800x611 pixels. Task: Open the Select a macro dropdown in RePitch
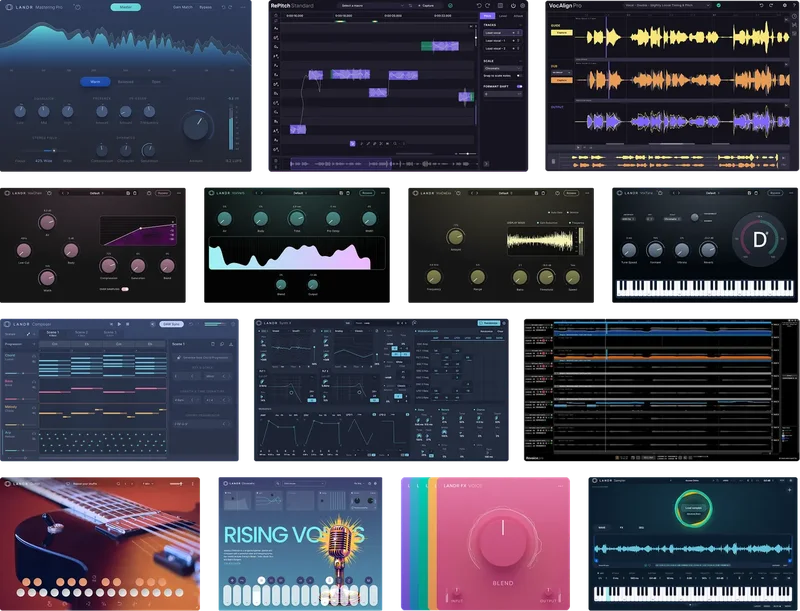[370, 6]
